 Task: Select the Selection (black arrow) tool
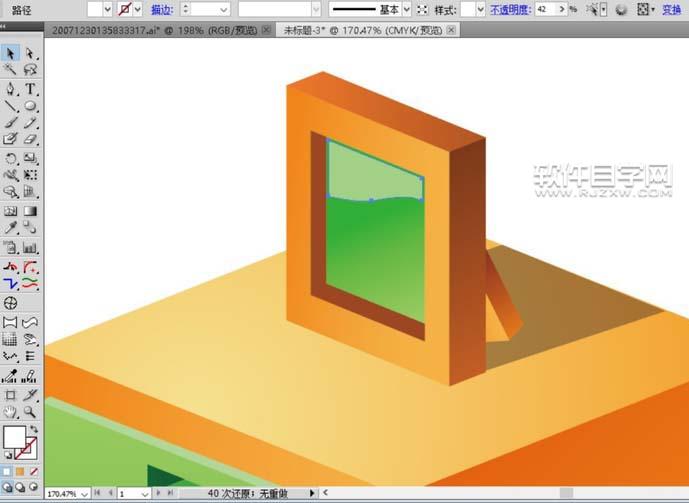tap(10, 53)
